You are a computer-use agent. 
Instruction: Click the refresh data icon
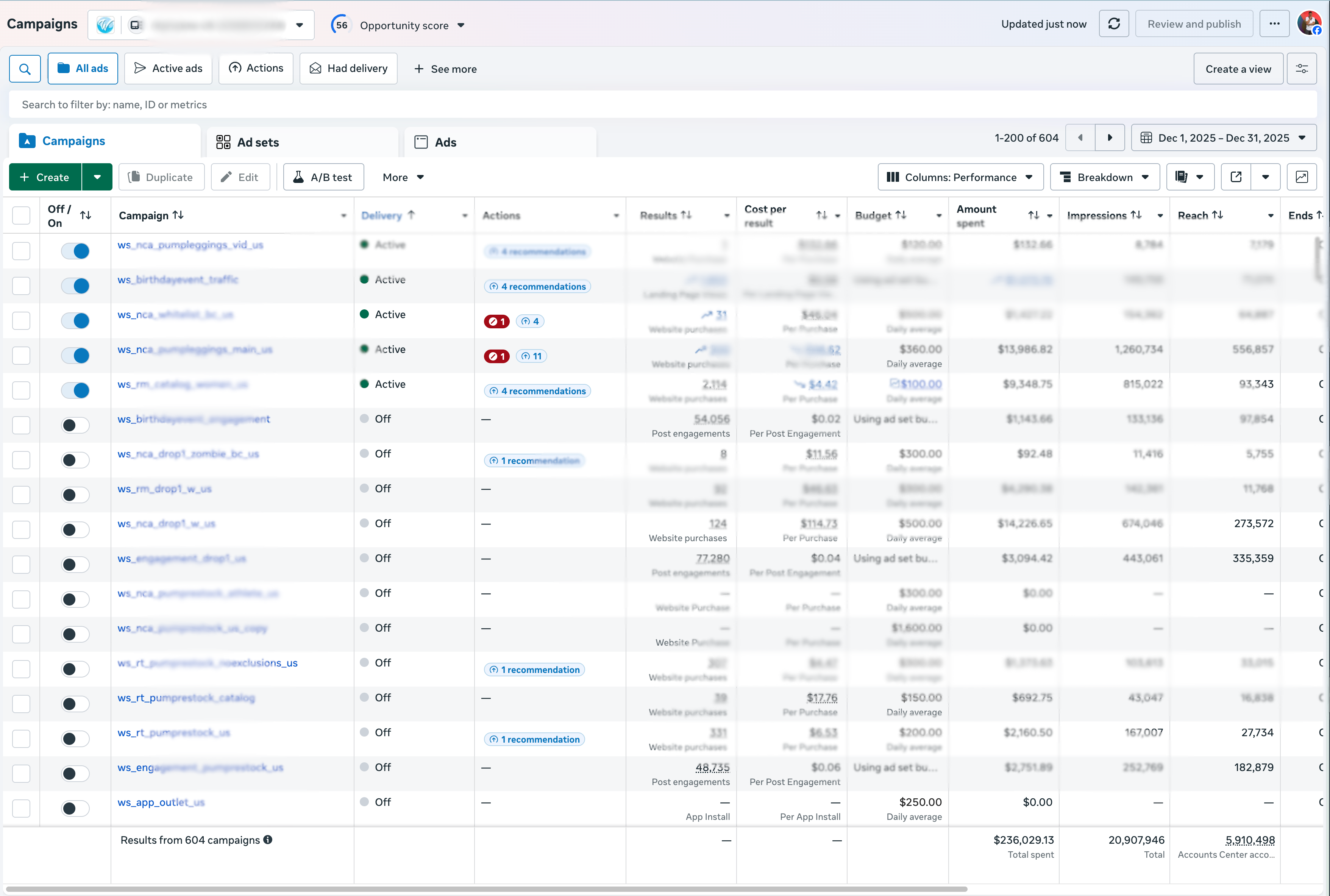pos(1113,24)
